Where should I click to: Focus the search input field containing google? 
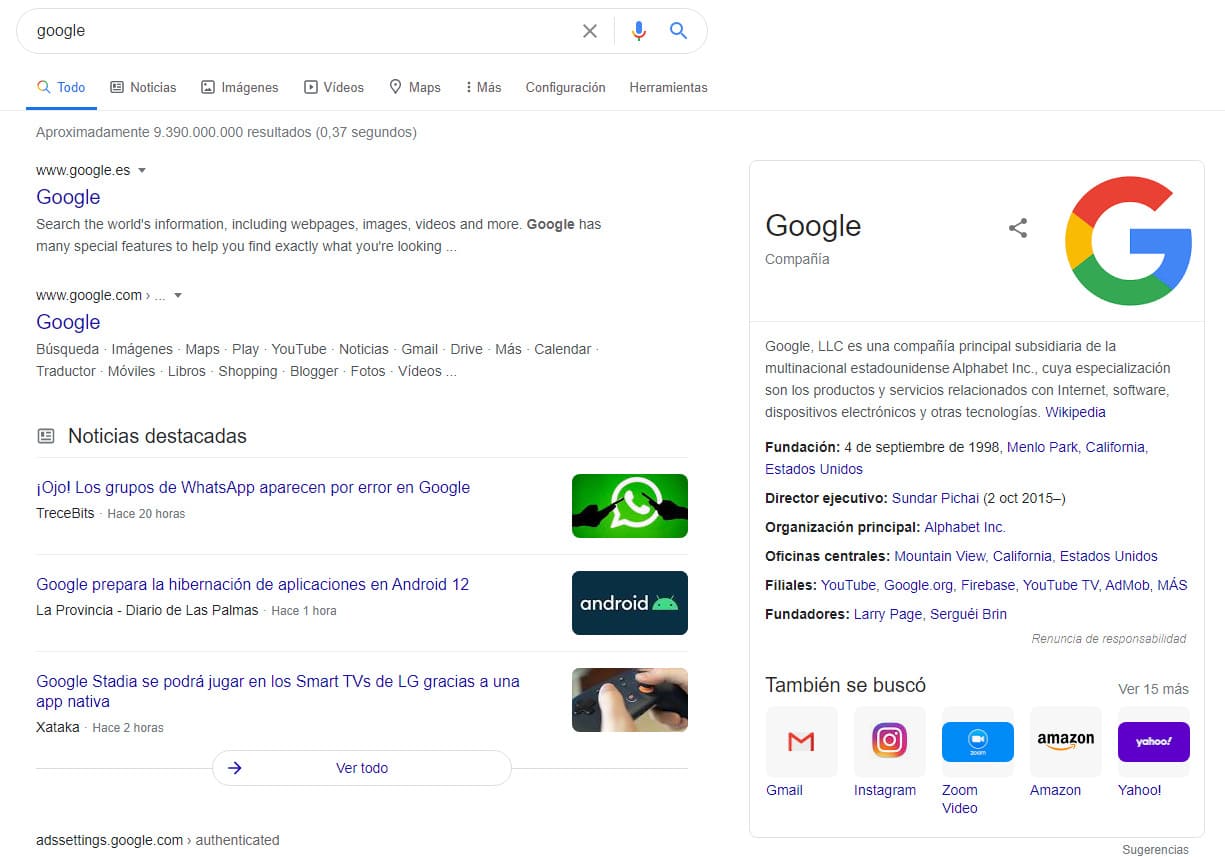[300, 31]
